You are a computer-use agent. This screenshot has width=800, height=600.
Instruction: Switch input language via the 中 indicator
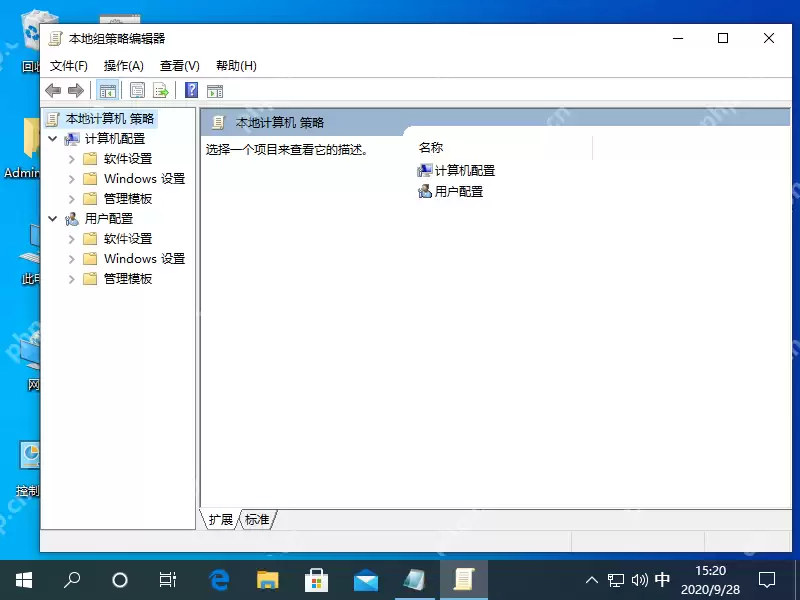(x=662, y=578)
